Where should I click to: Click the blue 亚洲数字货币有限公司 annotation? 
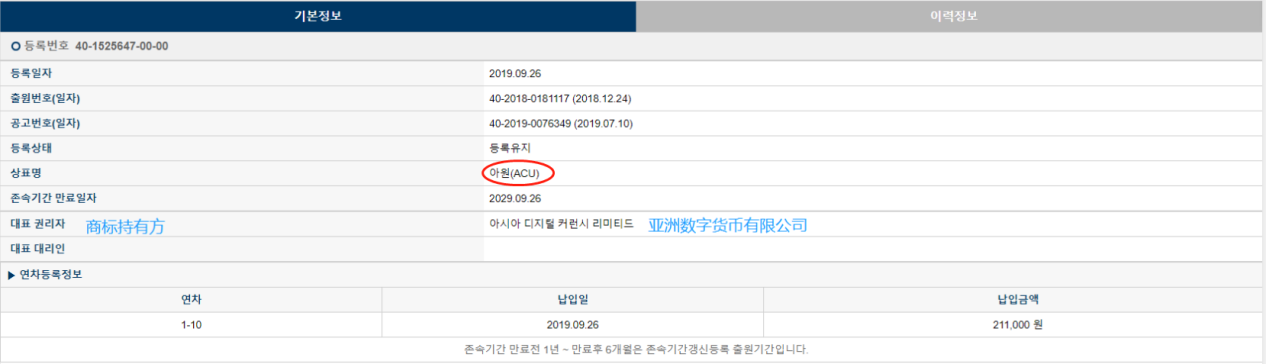(x=728, y=226)
